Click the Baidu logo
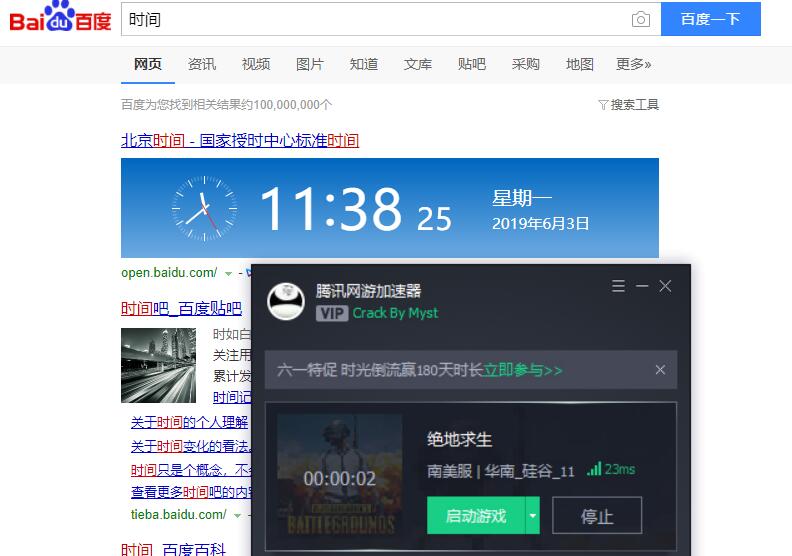The width and height of the screenshot is (792, 556). 60,18
